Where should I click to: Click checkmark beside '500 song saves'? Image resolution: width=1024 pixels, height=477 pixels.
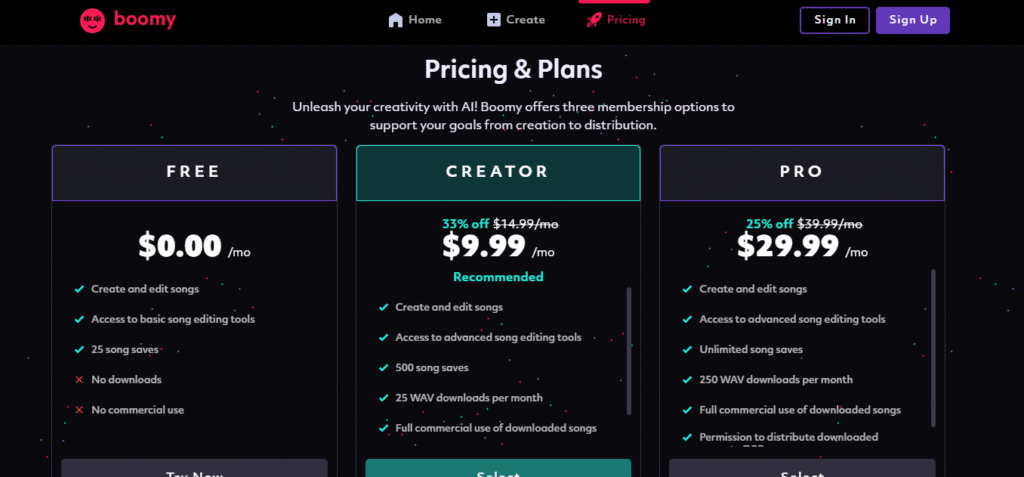click(384, 367)
